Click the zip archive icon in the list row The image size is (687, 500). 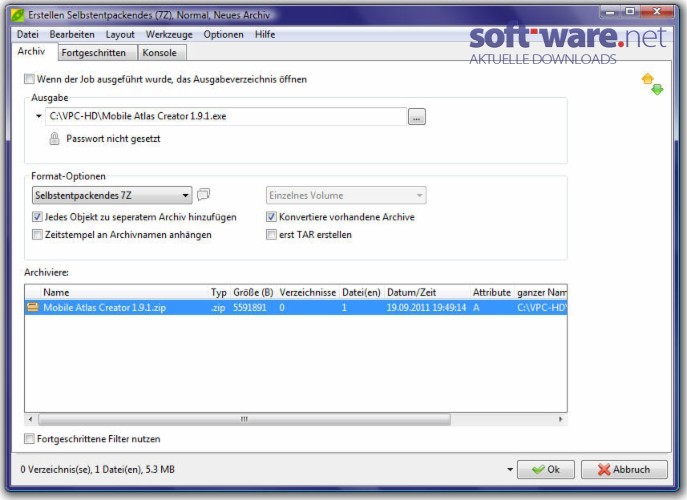click(33, 307)
